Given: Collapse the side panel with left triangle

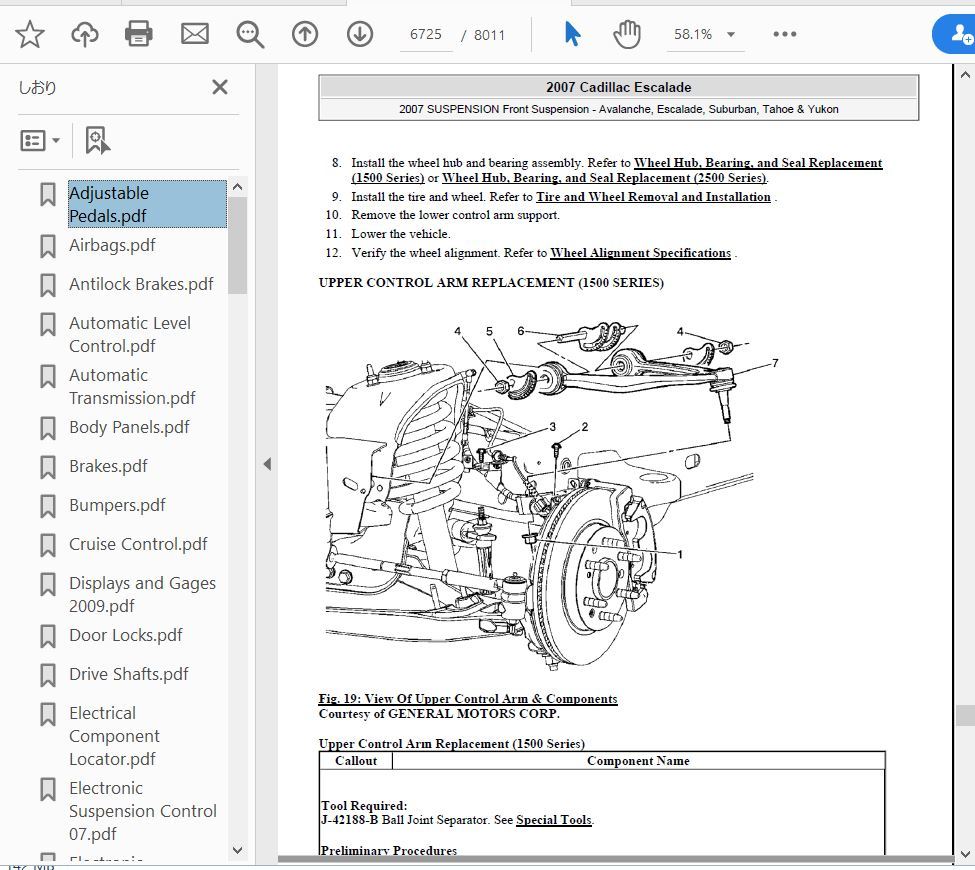Looking at the screenshot, I should coord(267,464).
